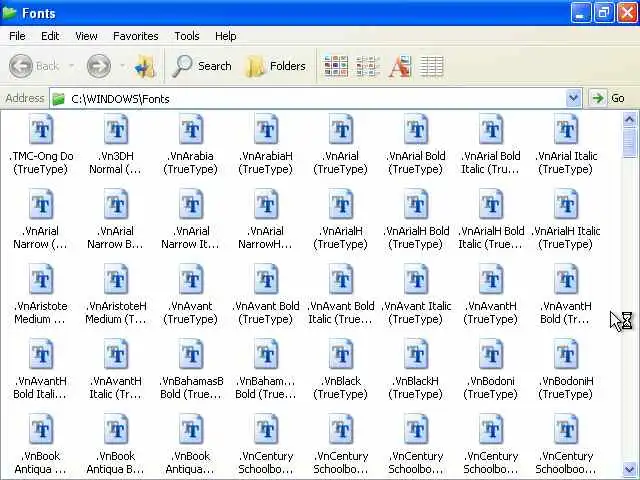Select the .VnArial Italic font icon
Screen dimensions: 640x480
567,129
